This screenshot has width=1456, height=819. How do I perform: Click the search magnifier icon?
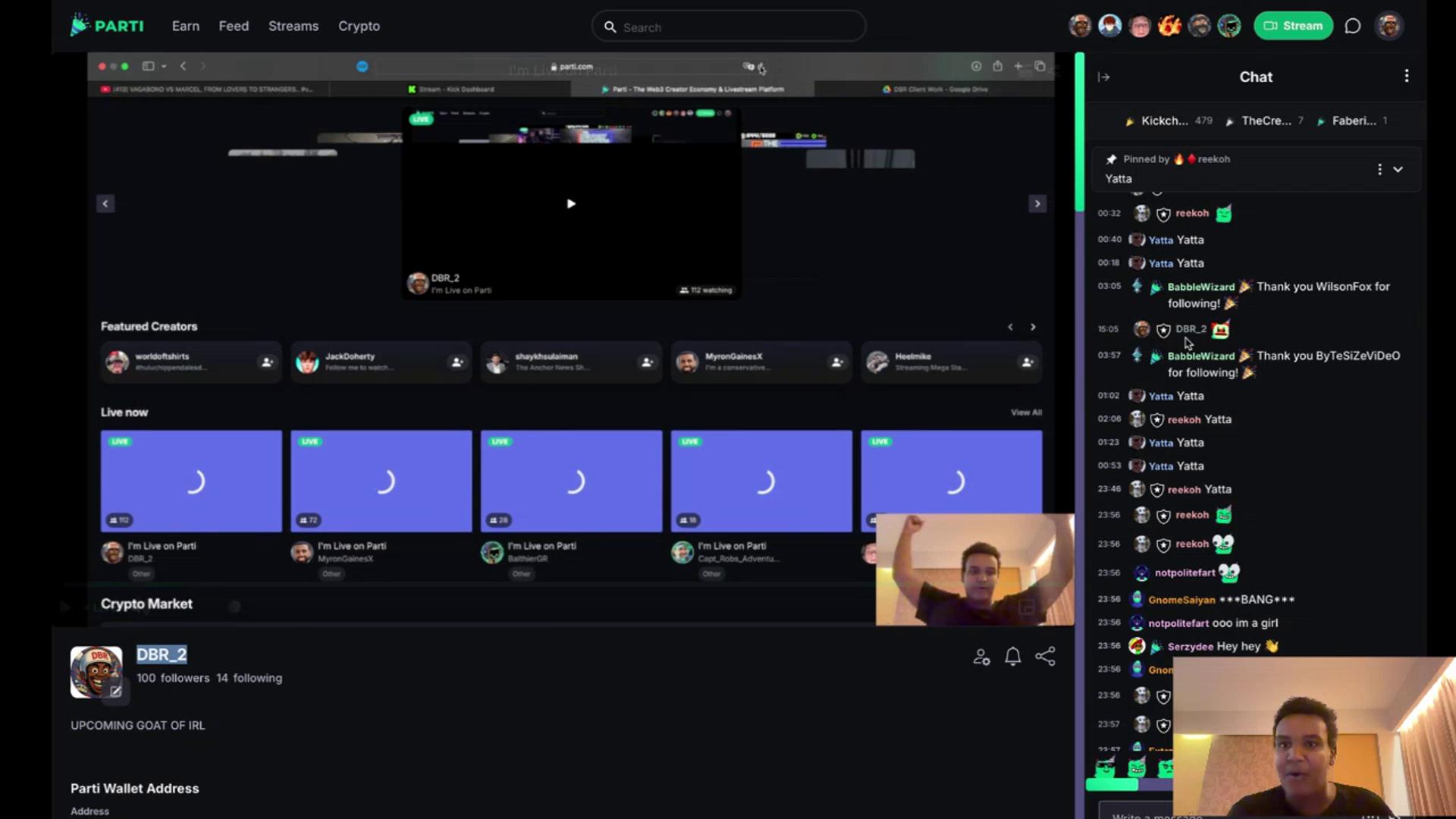tap(610, 27)
